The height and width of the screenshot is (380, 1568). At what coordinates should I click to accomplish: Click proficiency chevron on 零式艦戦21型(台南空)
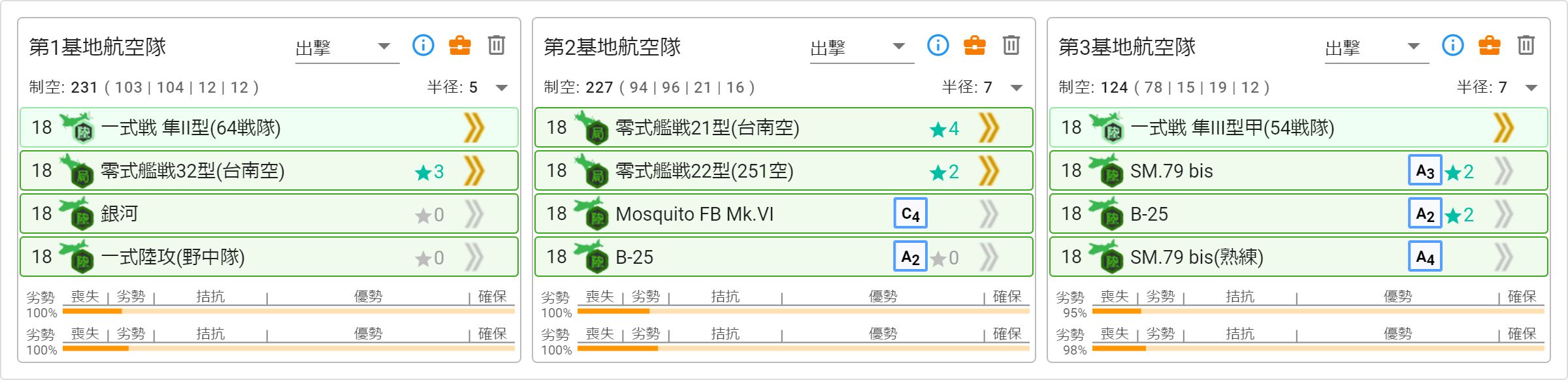[988, 127]
